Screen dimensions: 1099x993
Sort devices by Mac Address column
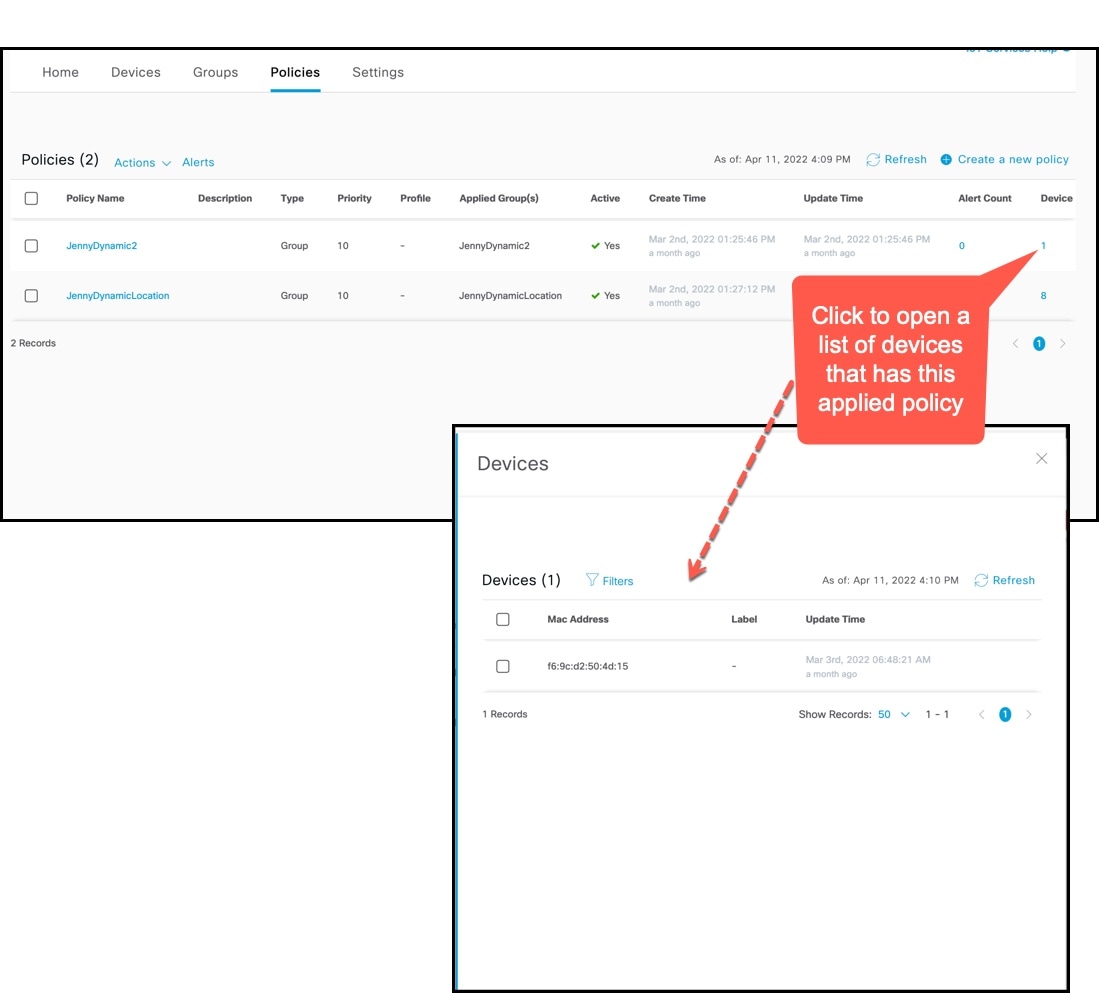click(x=578, y=619)
